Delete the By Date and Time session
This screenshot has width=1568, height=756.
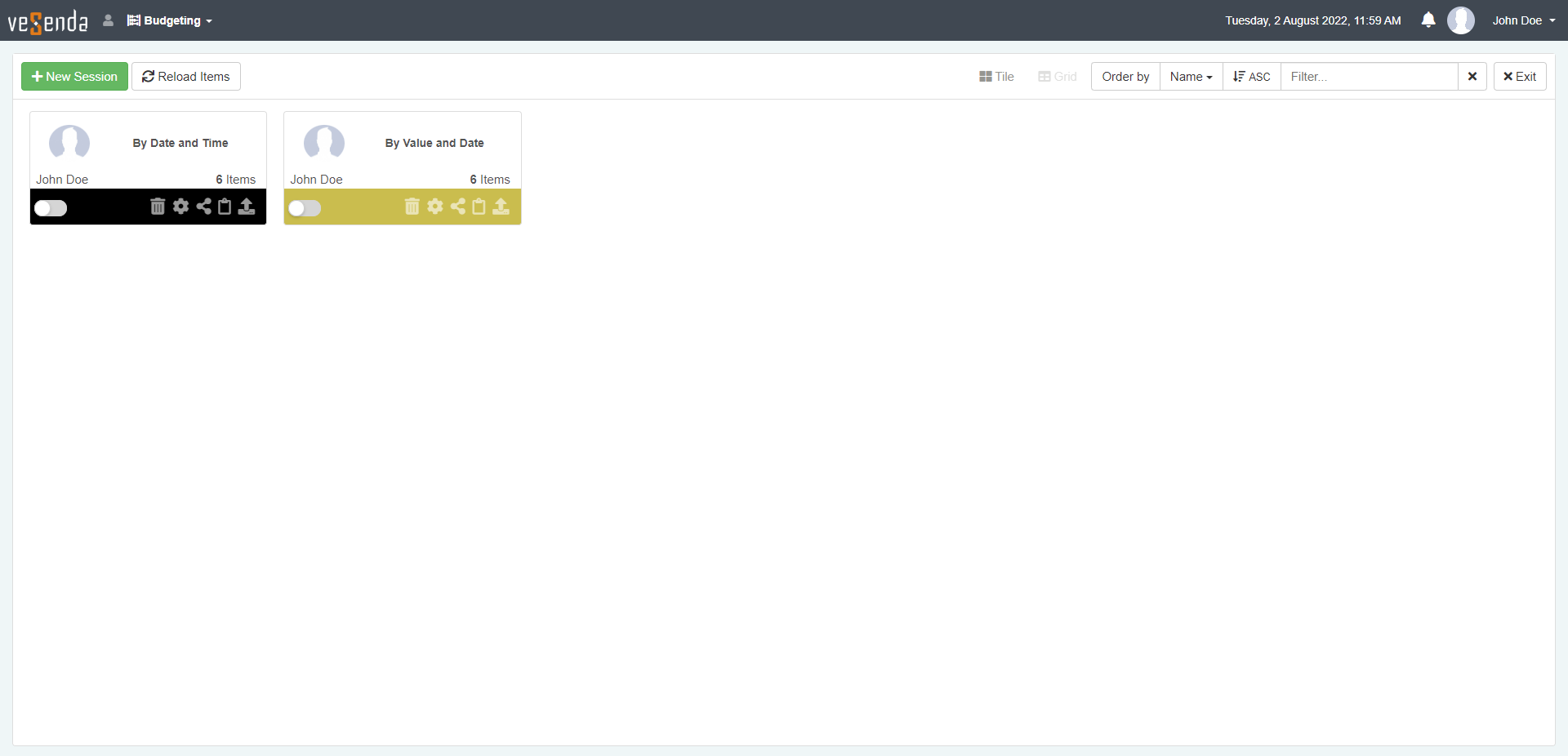pyautogui.click(x=158, y=207)
